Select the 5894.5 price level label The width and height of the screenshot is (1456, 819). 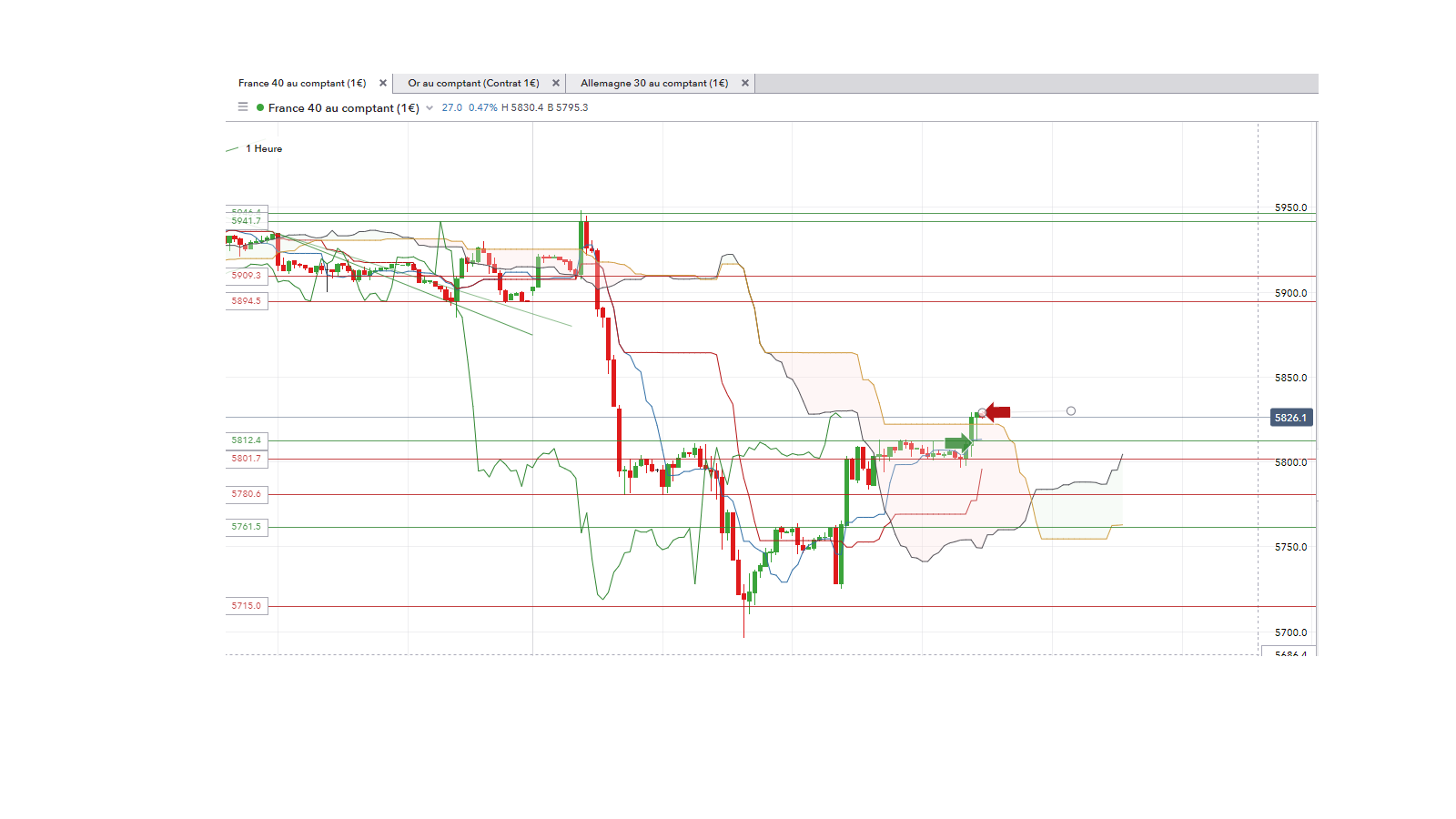[x=247, y=301]
